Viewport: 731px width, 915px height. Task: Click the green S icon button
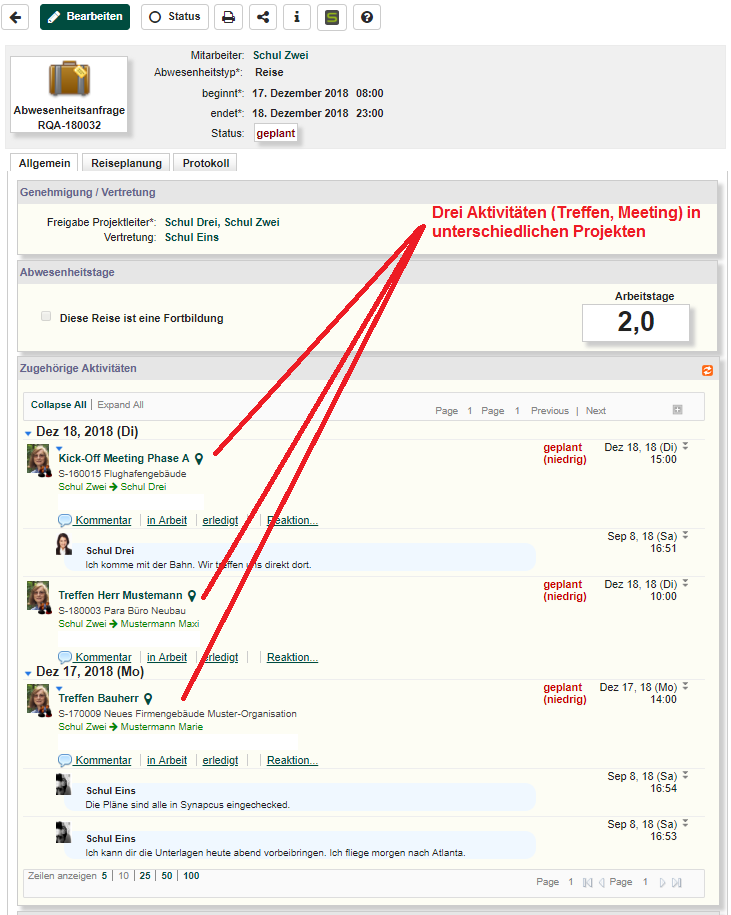pos(332,17)
